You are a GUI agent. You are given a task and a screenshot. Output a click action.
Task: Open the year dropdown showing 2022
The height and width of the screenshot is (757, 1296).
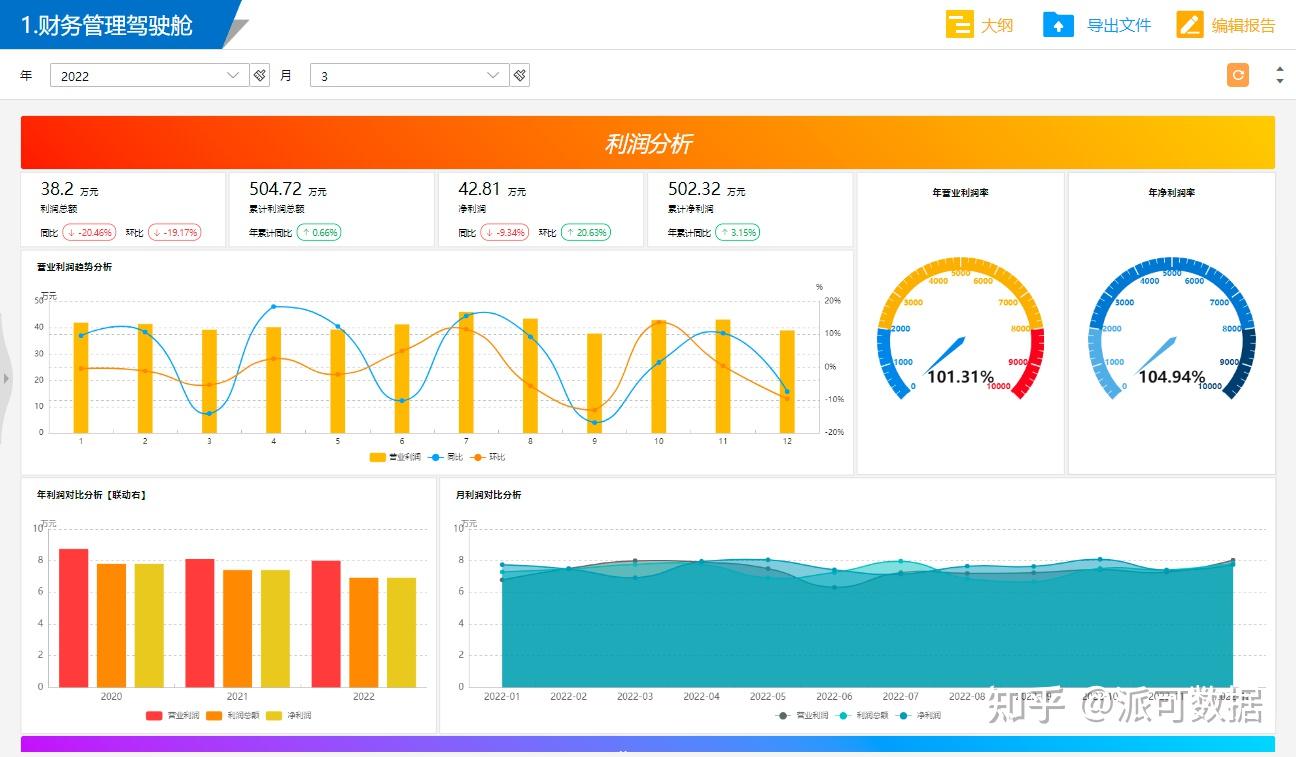235,75
